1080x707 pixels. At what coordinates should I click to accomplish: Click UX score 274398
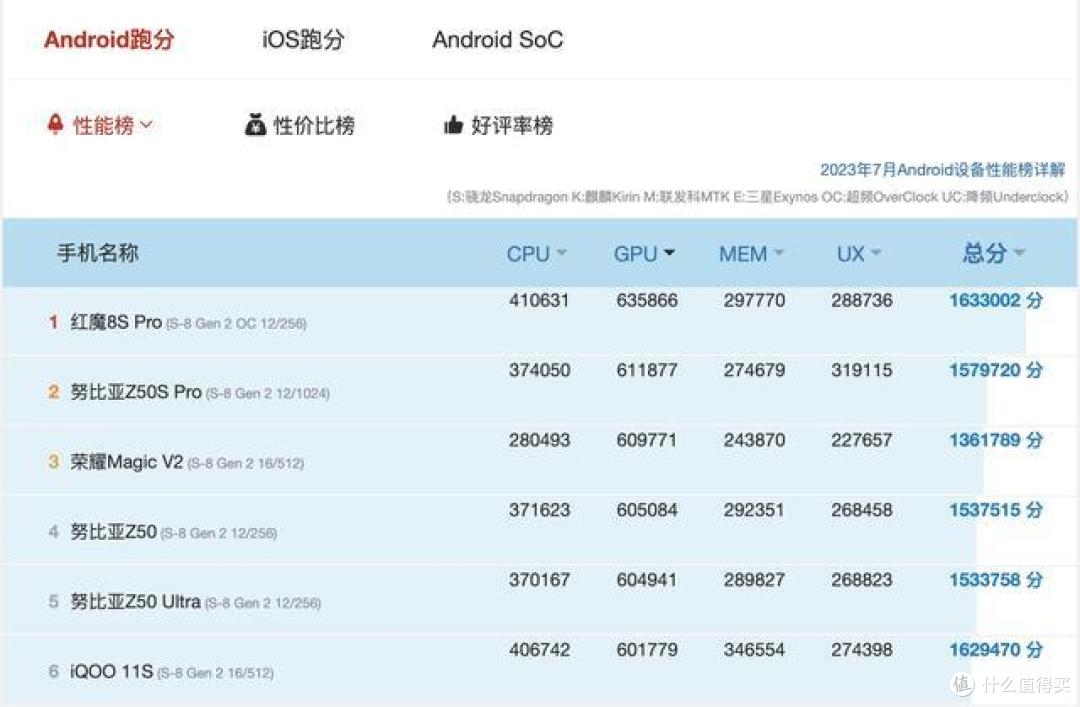pyautogui.click(x=862, y=650)
